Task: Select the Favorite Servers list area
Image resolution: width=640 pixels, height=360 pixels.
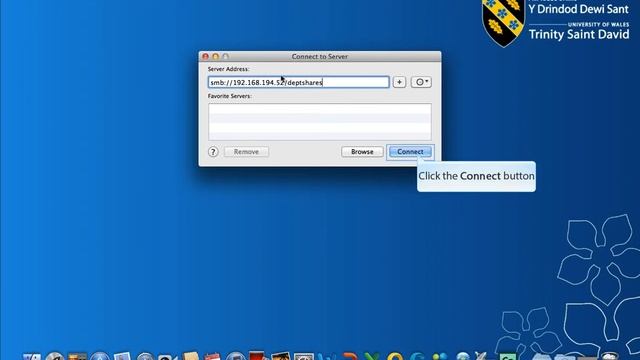Action: coord(320,122)
